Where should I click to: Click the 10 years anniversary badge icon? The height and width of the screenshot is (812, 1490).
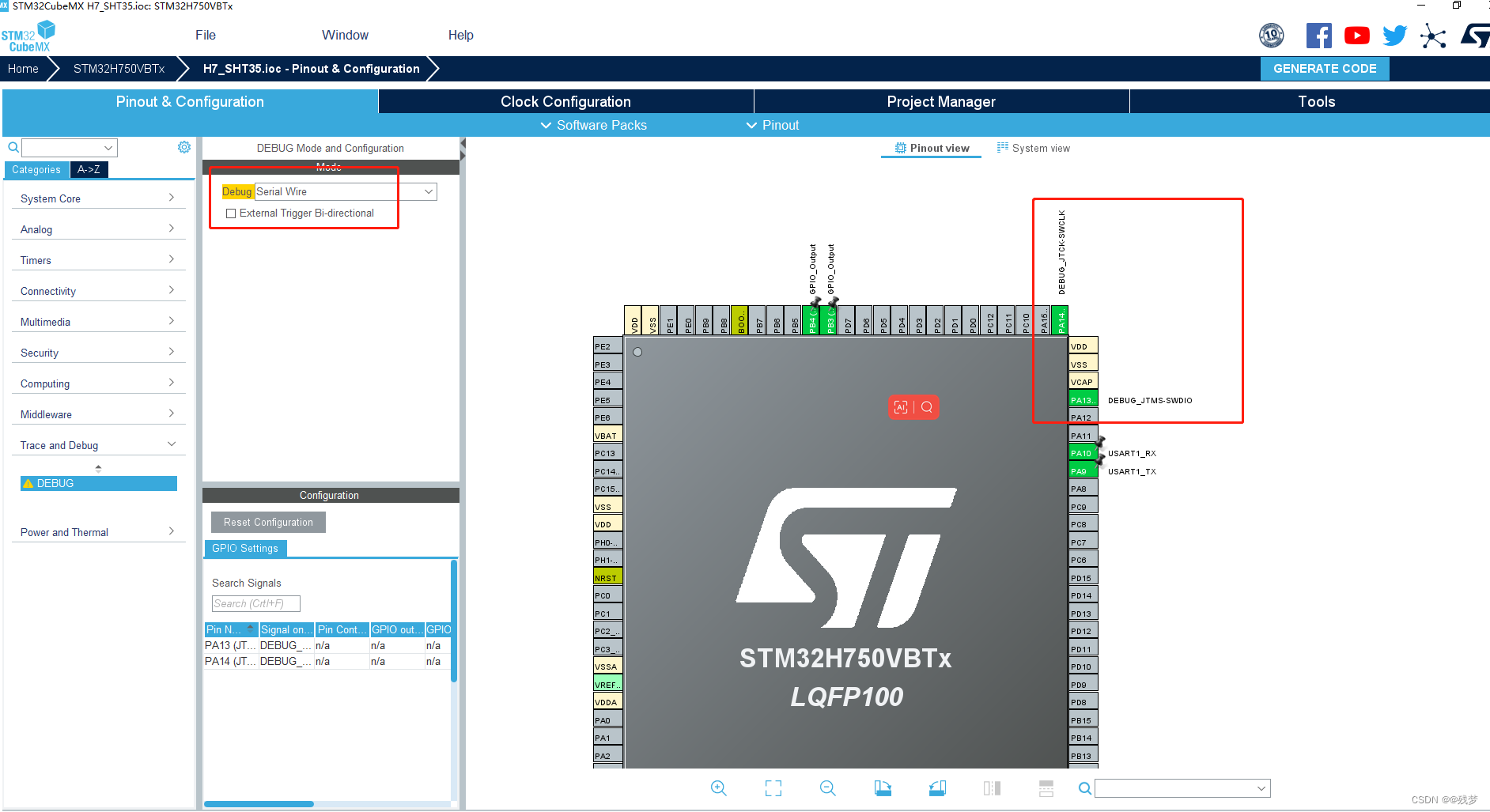[x=1271, y=36]
